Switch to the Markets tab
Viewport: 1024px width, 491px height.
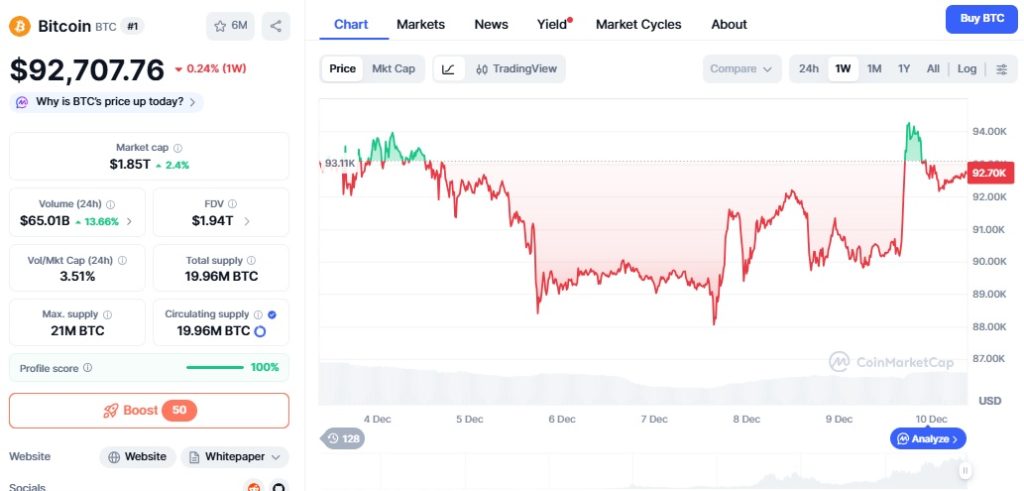421,25
